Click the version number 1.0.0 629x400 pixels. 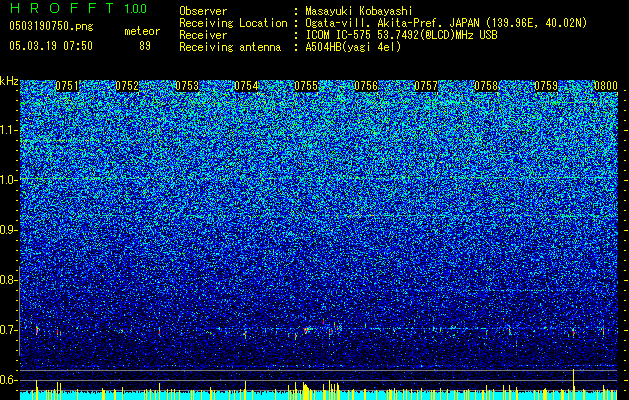coord(136,8)
